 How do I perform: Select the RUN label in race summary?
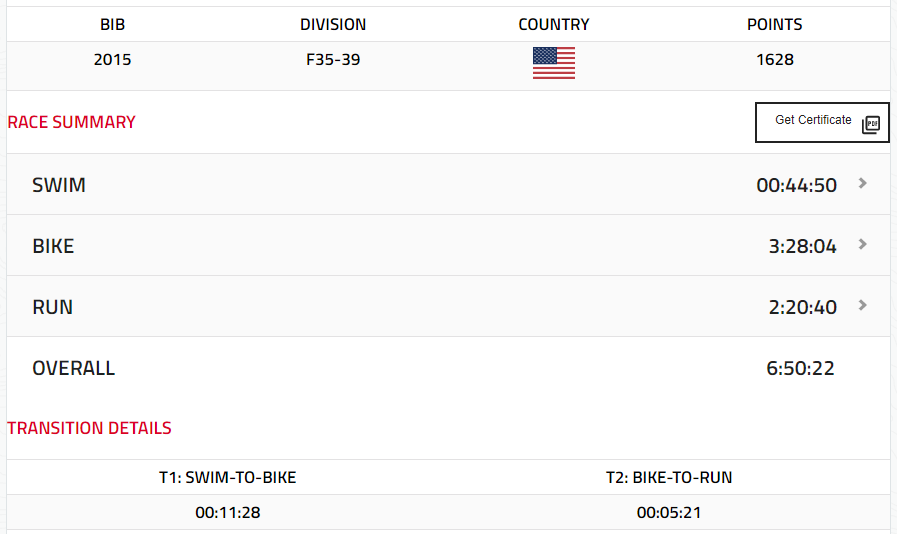coord(52,307)
